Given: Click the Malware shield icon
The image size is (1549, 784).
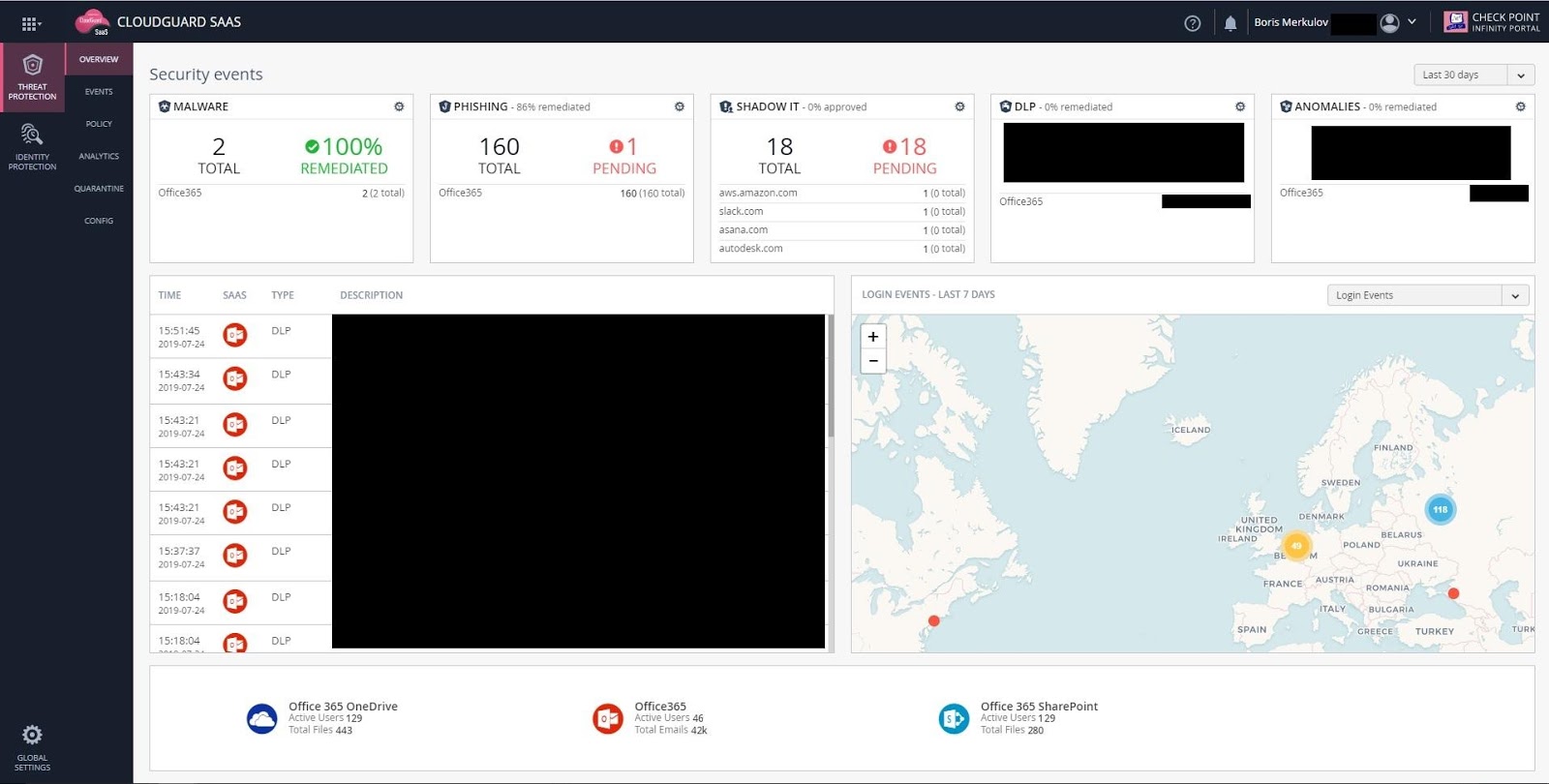Looking at the screenshot, I should click(165, 106).
